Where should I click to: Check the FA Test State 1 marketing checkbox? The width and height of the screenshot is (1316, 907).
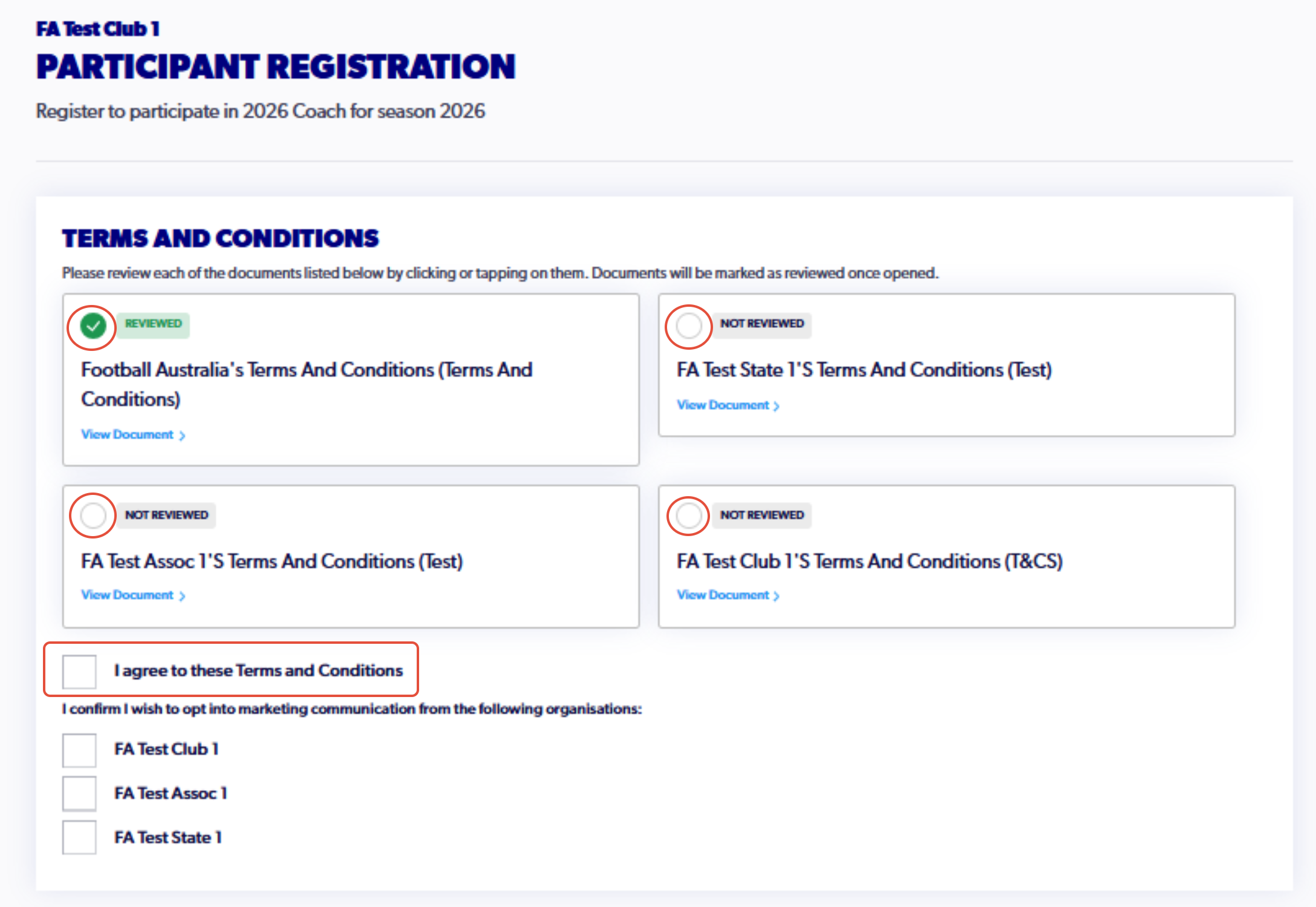coord(79,837)
